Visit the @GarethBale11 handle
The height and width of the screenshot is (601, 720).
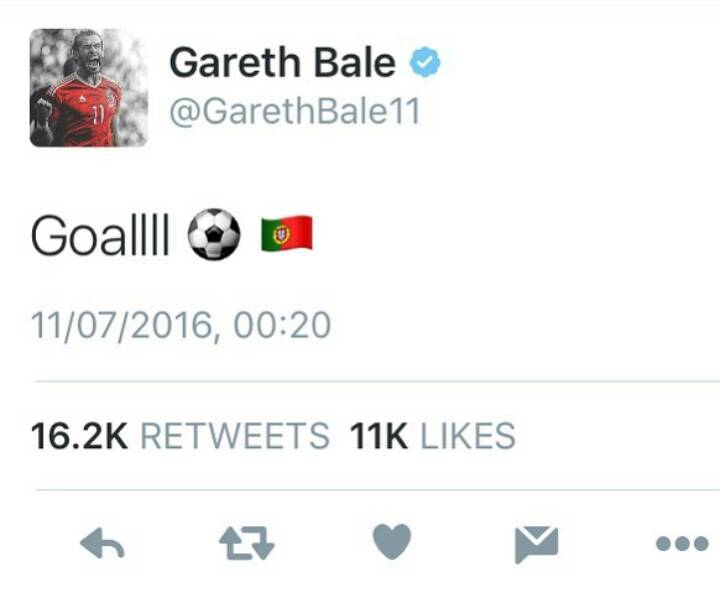295,111
